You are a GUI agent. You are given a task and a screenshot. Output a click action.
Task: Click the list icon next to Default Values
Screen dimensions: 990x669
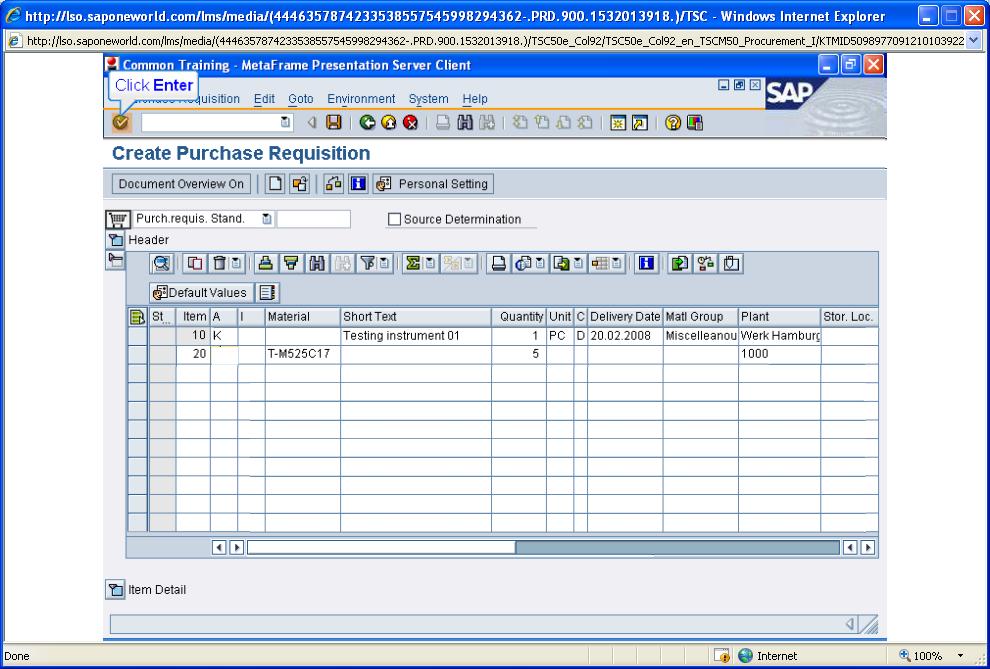tap(268, 293)
